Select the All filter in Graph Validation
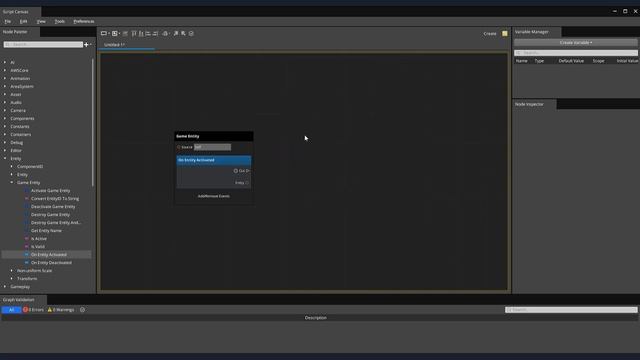This screenshot has height=360, width=640. pos(11,310)
